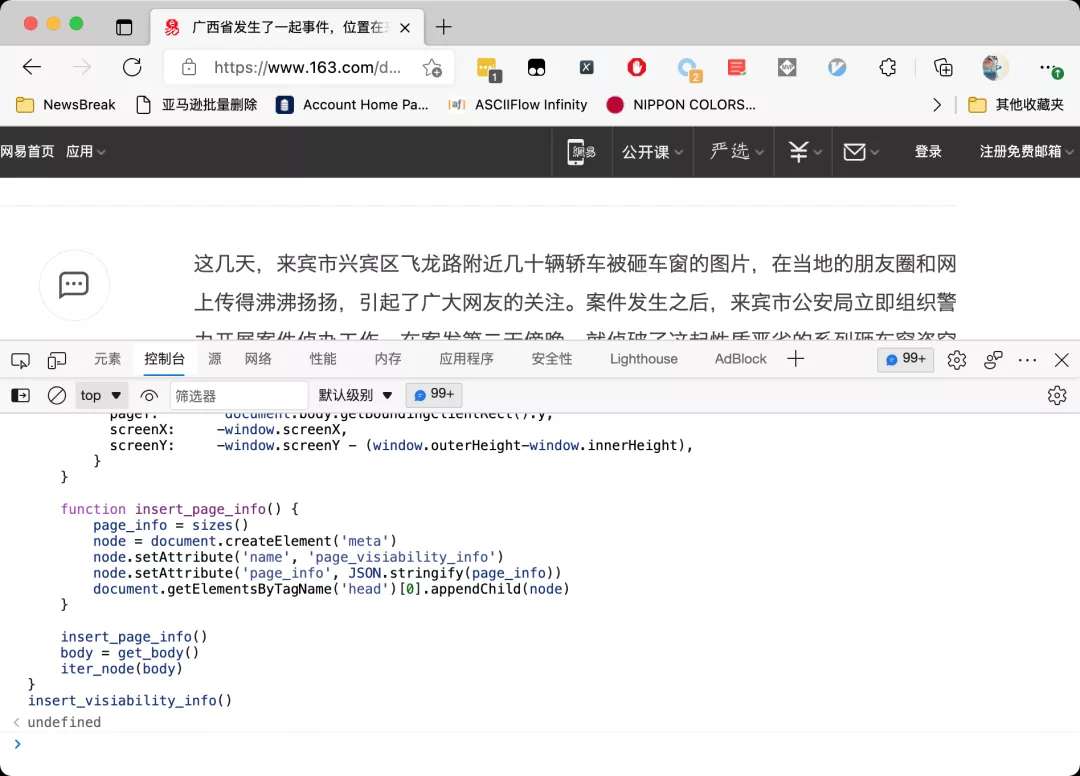Toggle live expression eye icon
Image resolution: width=1080 pixels, height=776 pixels.
(149, 395)
